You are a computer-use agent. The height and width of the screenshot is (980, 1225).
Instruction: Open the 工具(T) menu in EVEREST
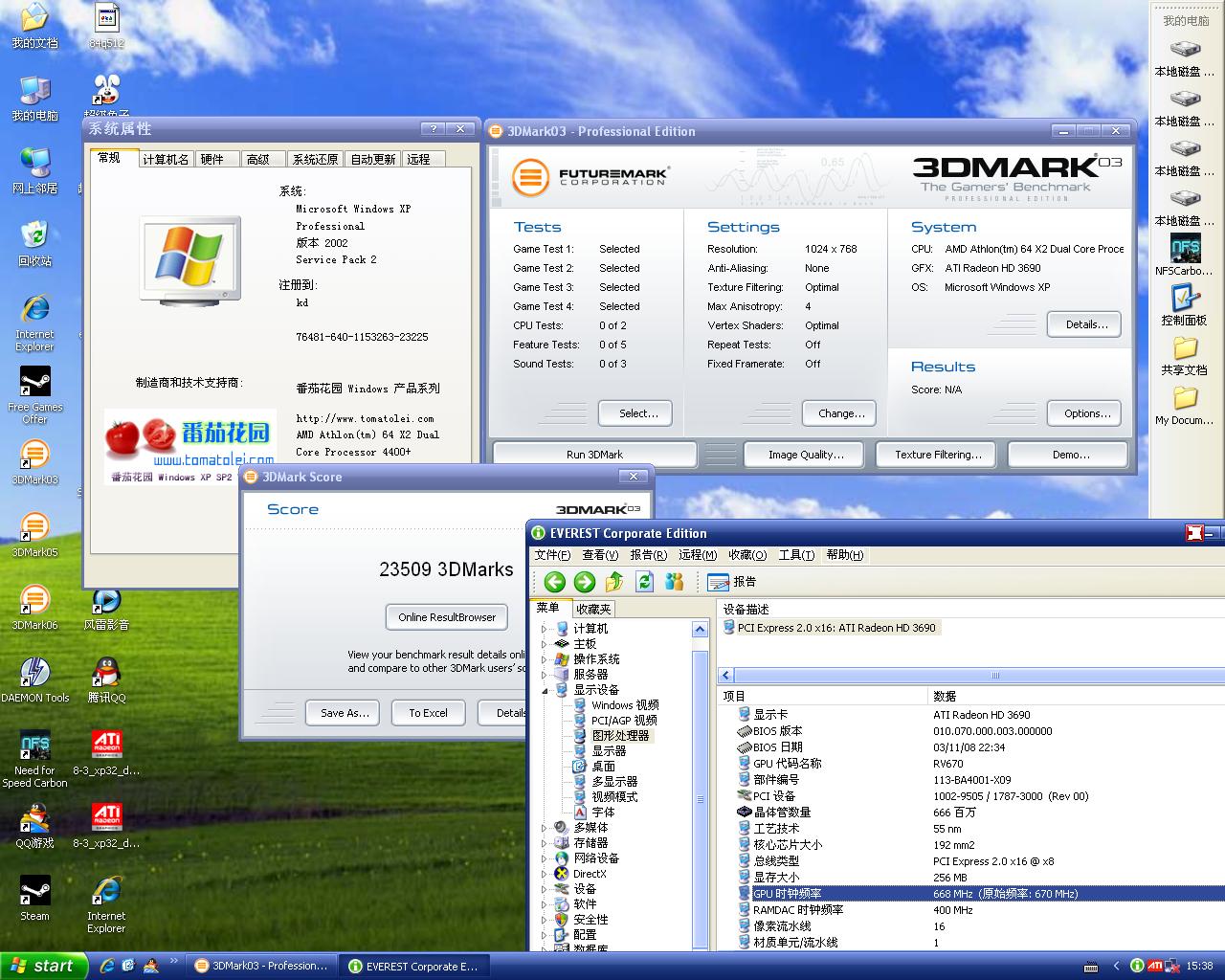coord(795,555)
